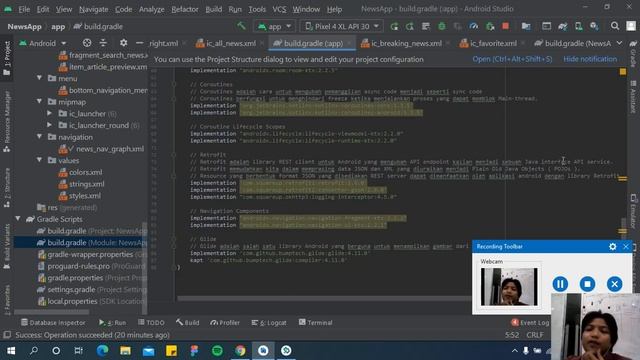
Task: Hide the Project panel with minus icon
Action: pos(139,43)
